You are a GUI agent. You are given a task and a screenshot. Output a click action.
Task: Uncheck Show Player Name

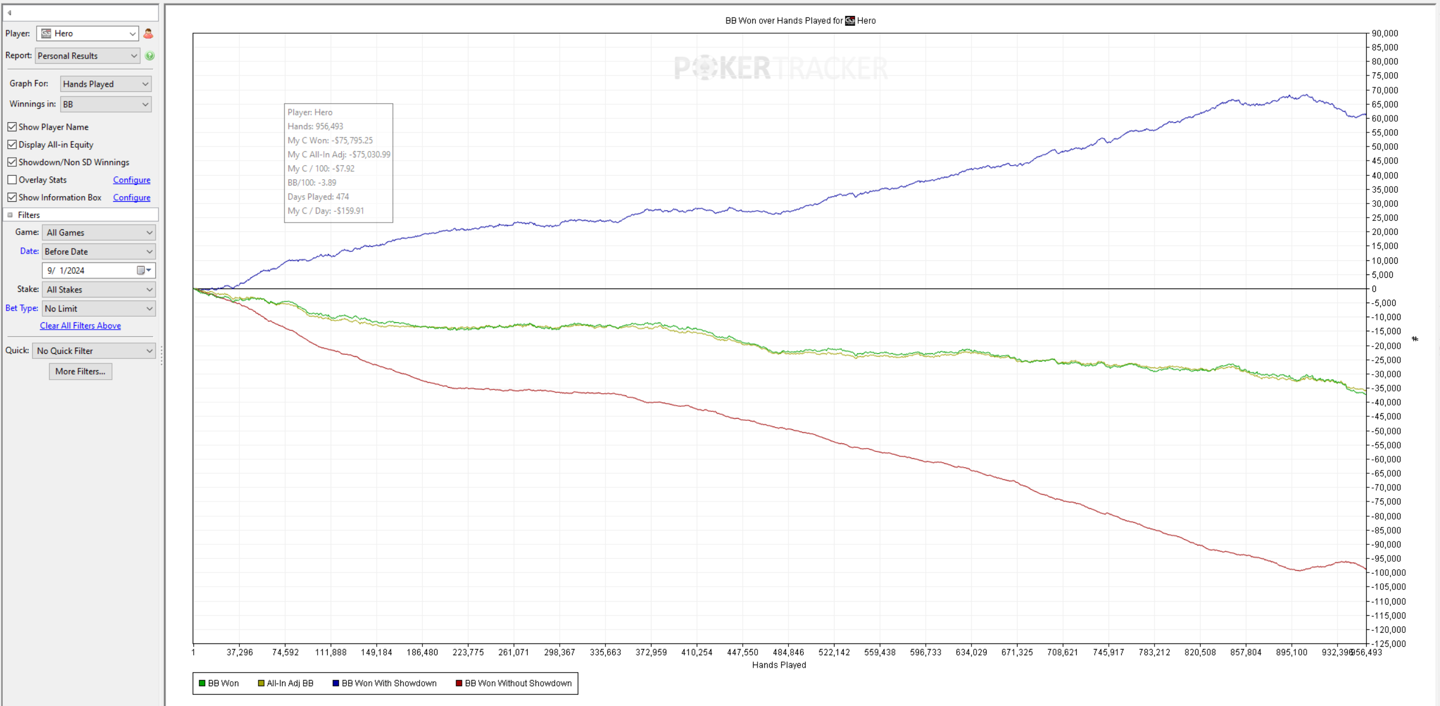click(12, 127)
